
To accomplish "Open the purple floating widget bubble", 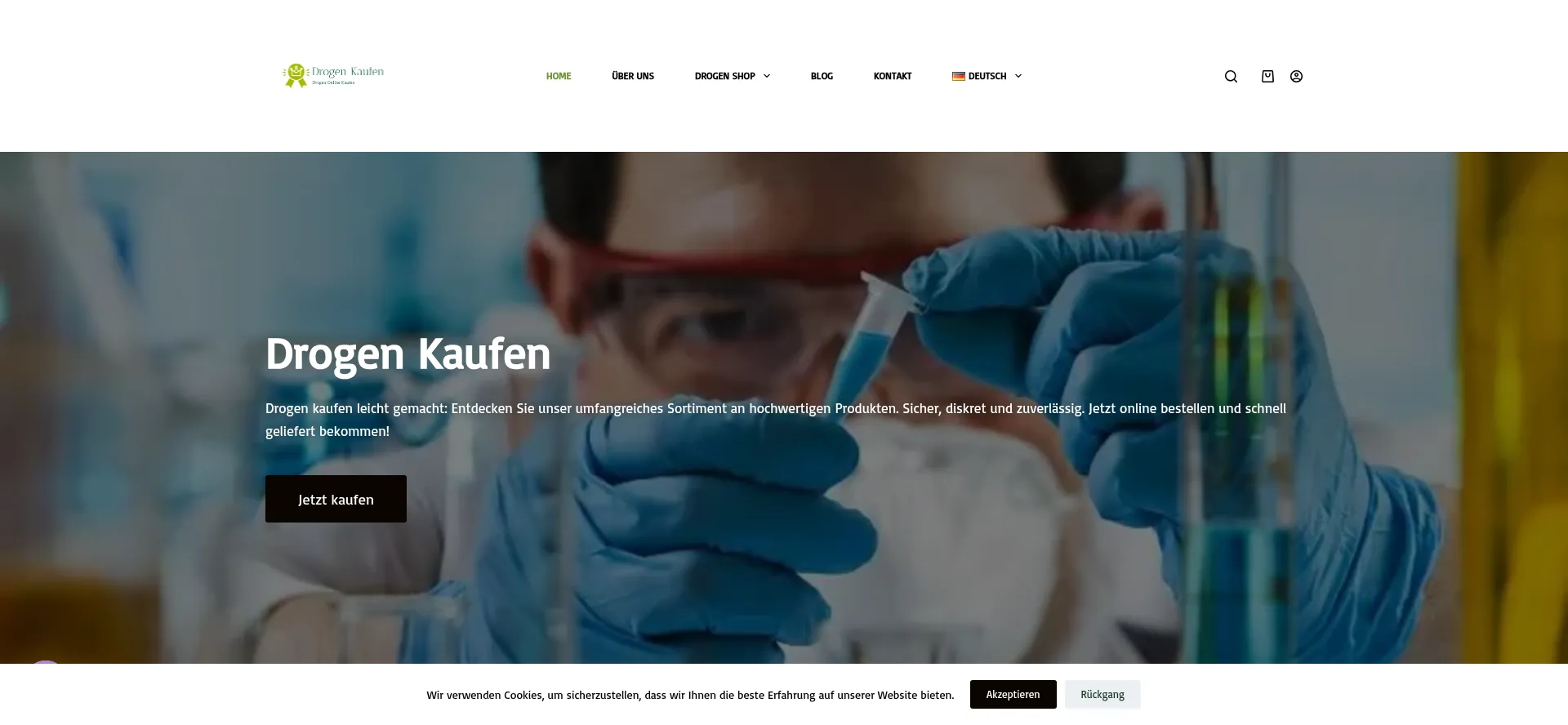I will tap(46, 662).
